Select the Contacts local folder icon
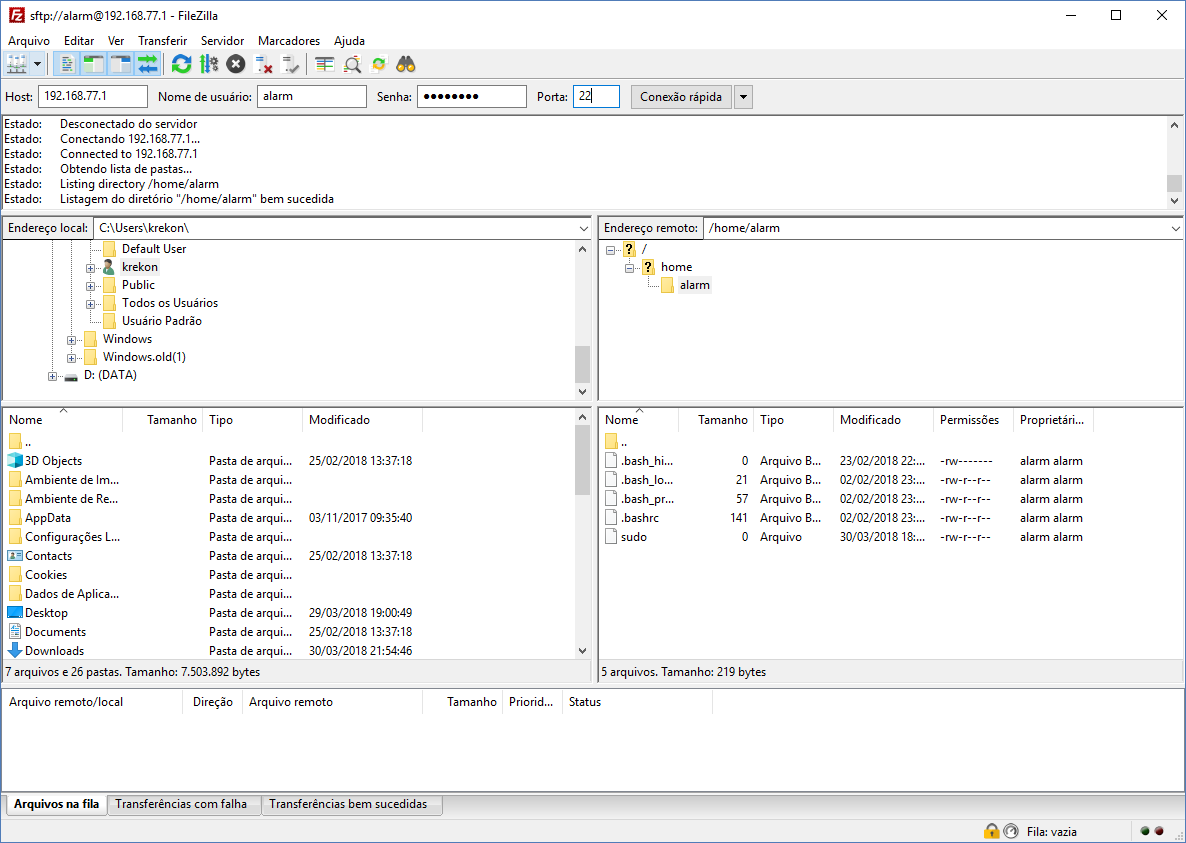 15,556
